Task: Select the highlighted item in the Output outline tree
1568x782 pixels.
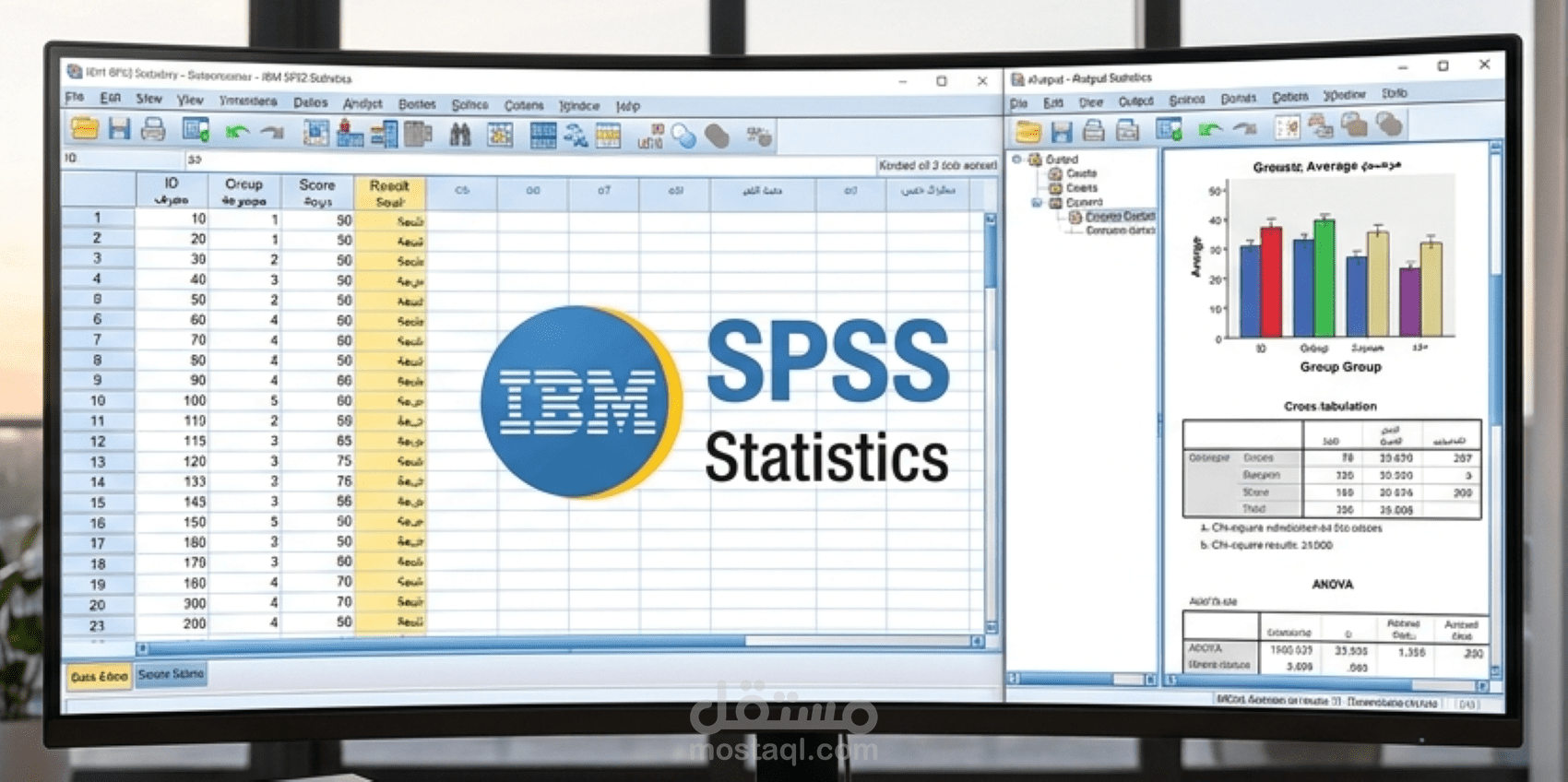Action: [1119, 217]
